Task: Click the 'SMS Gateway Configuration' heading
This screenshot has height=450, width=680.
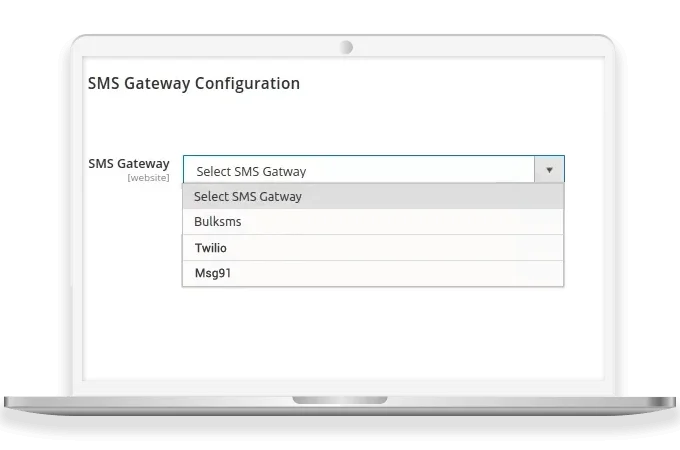Action: [x=194, y=83]
